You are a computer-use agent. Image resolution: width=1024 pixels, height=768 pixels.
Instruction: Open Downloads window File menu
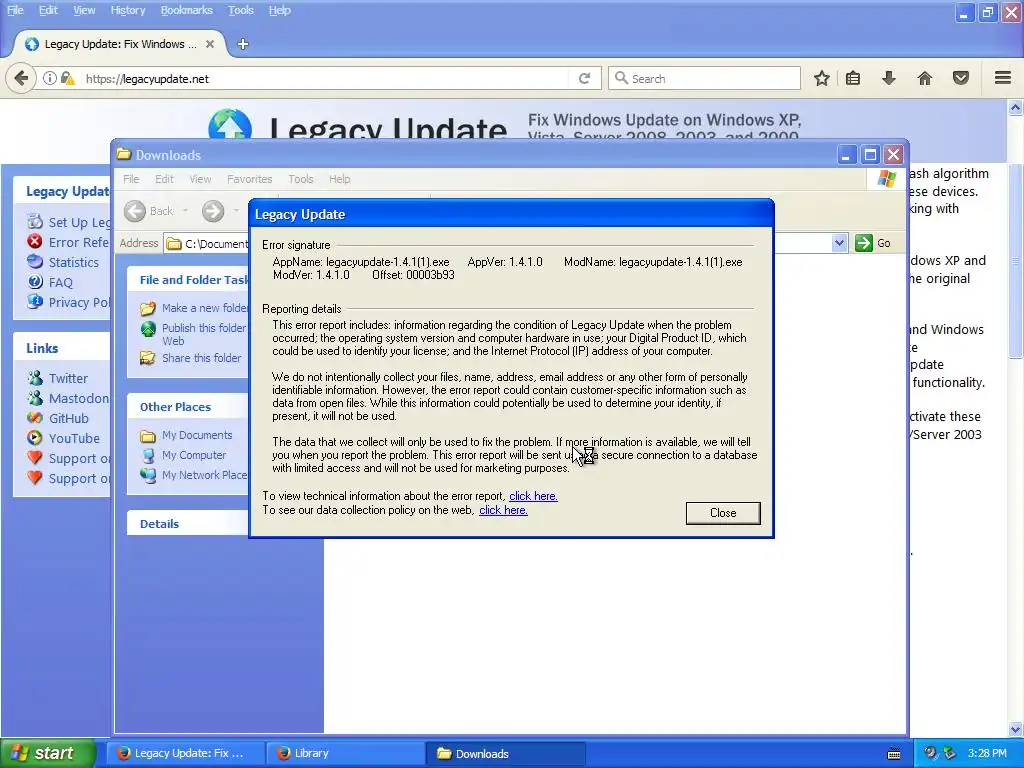131,179
